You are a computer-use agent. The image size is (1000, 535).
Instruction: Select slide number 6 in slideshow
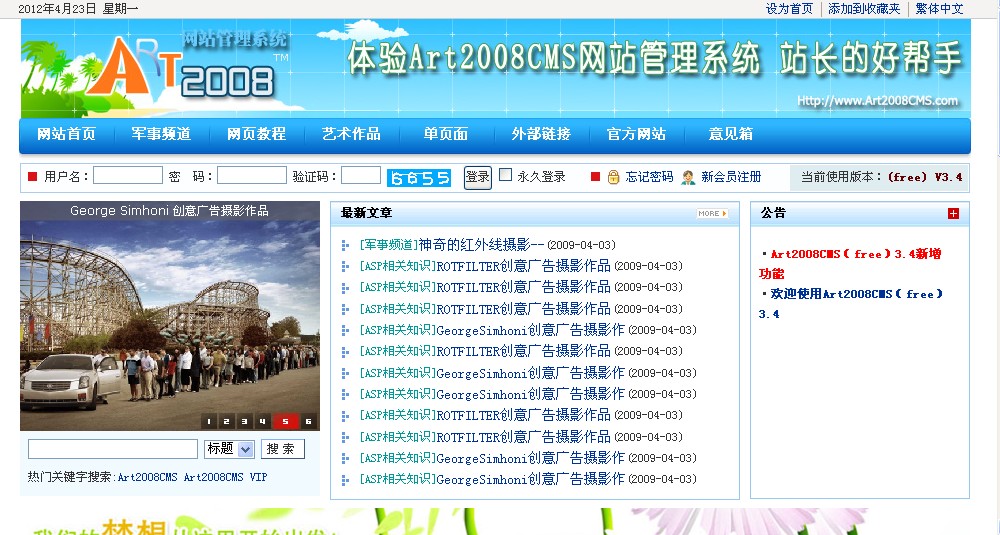(x=309, y=421)
